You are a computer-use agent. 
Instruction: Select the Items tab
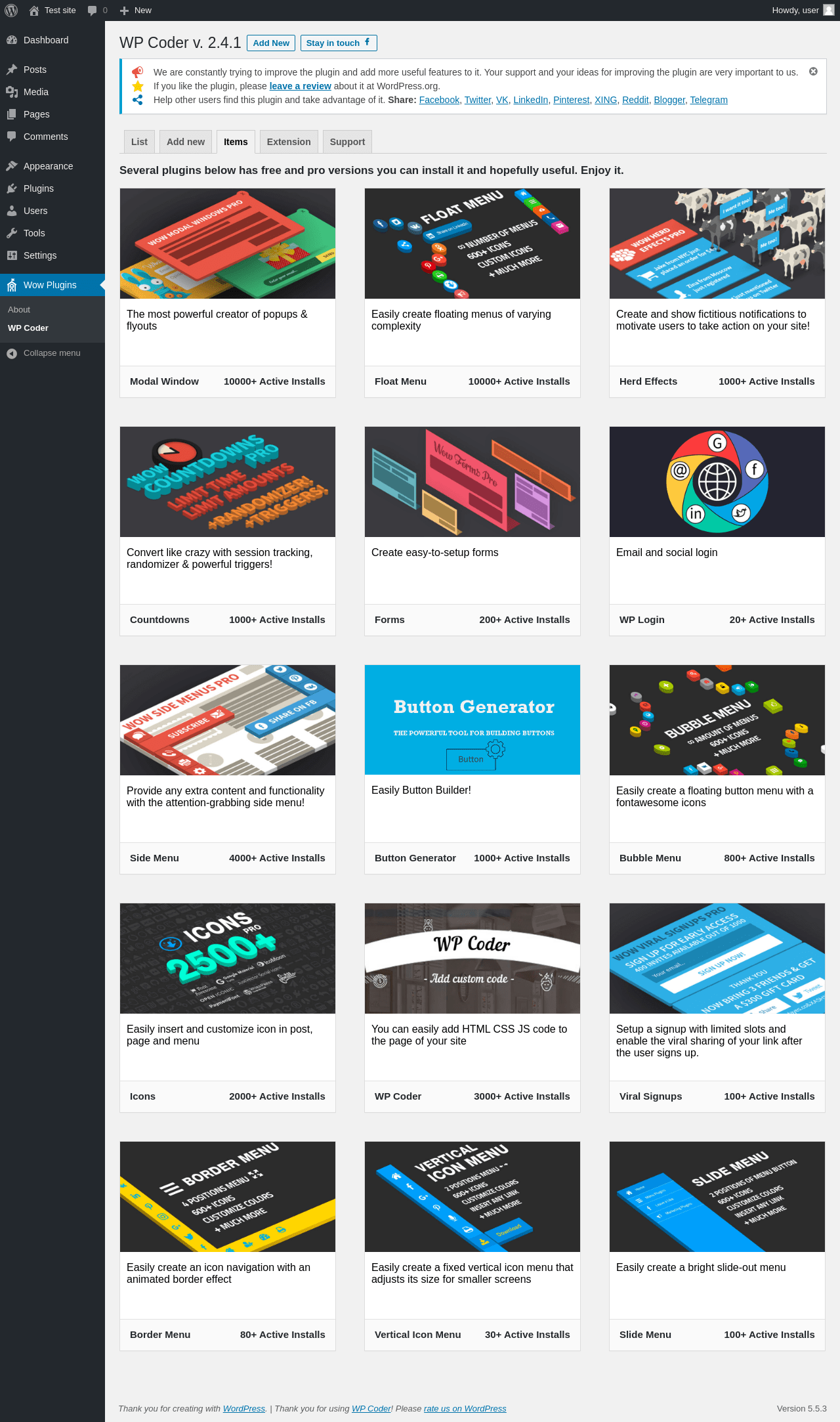click(x=236, y=142)
